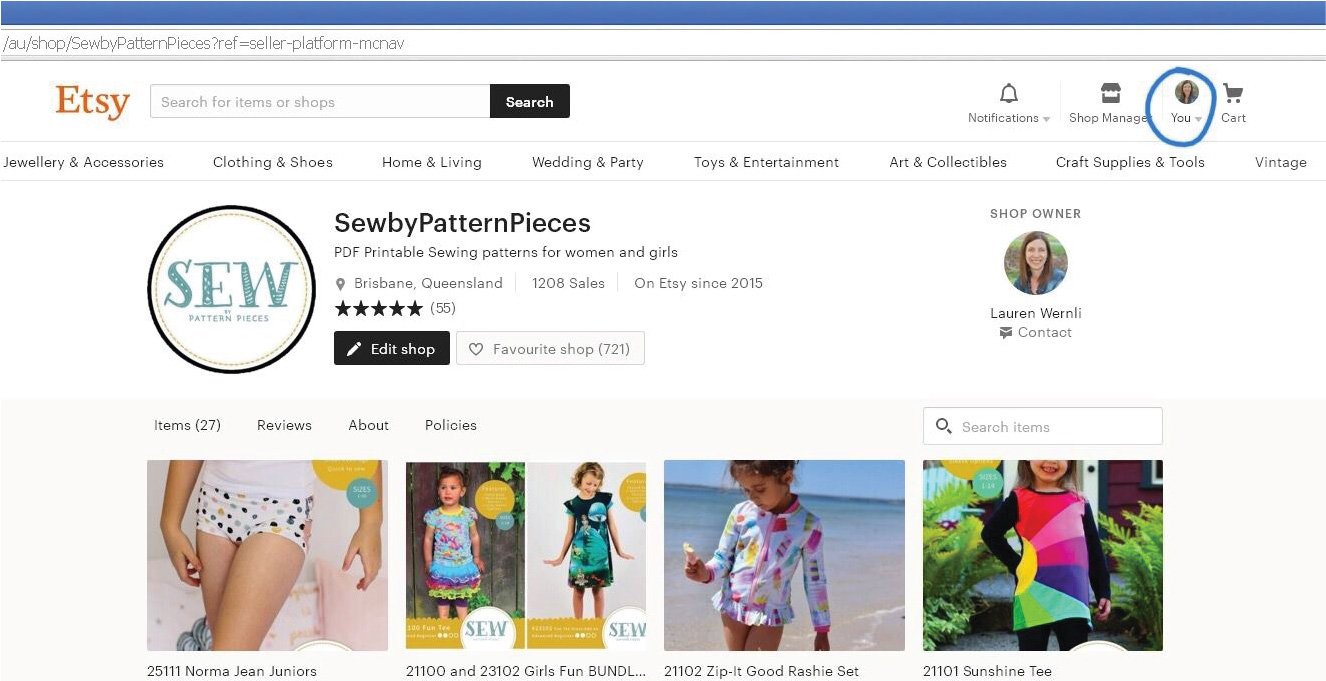1326x681 pixels.
Task: Switch to the About tab
Action: pyautogui.click(x=368, y=425)
